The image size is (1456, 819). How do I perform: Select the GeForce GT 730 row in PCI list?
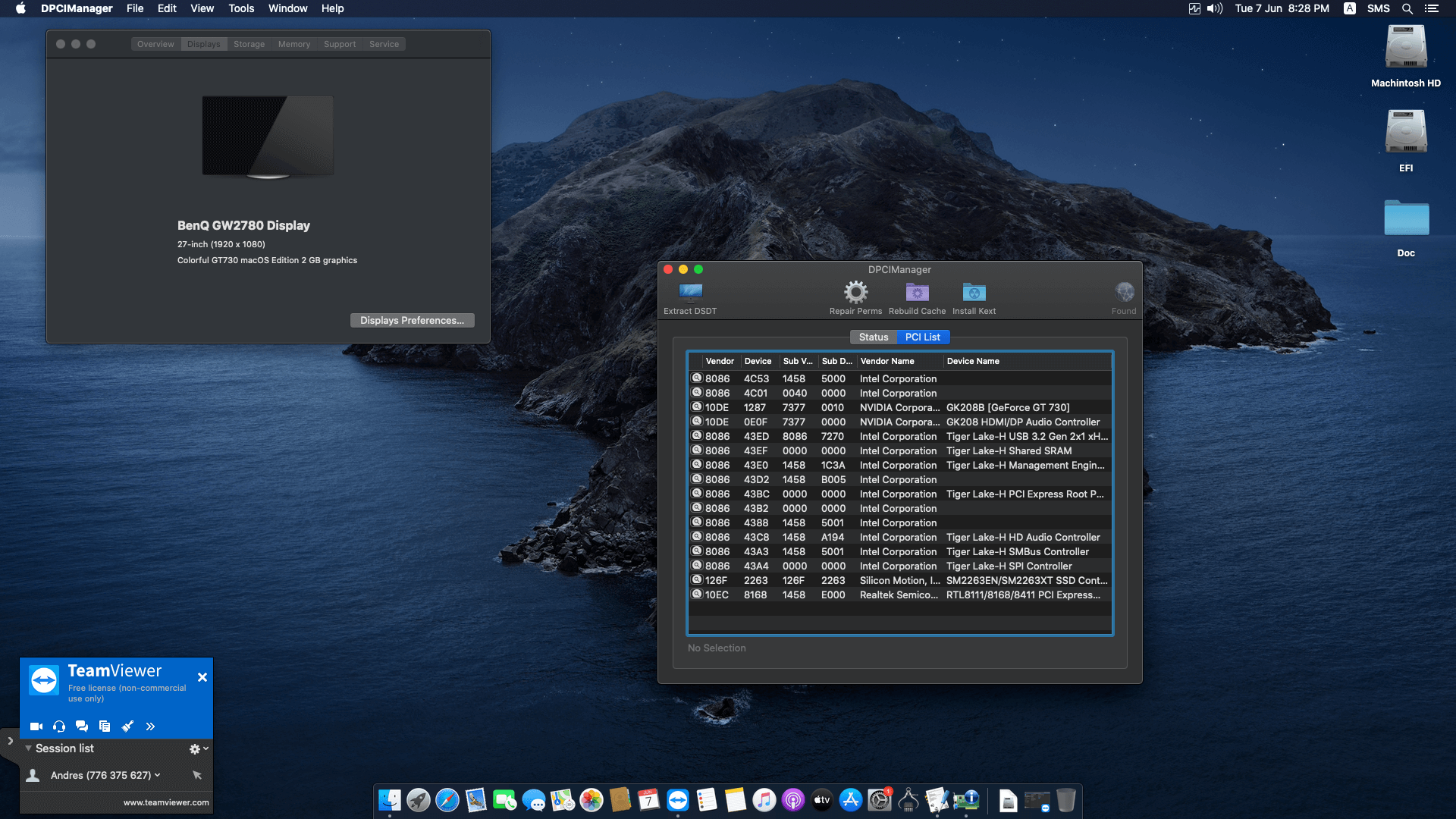899,407
